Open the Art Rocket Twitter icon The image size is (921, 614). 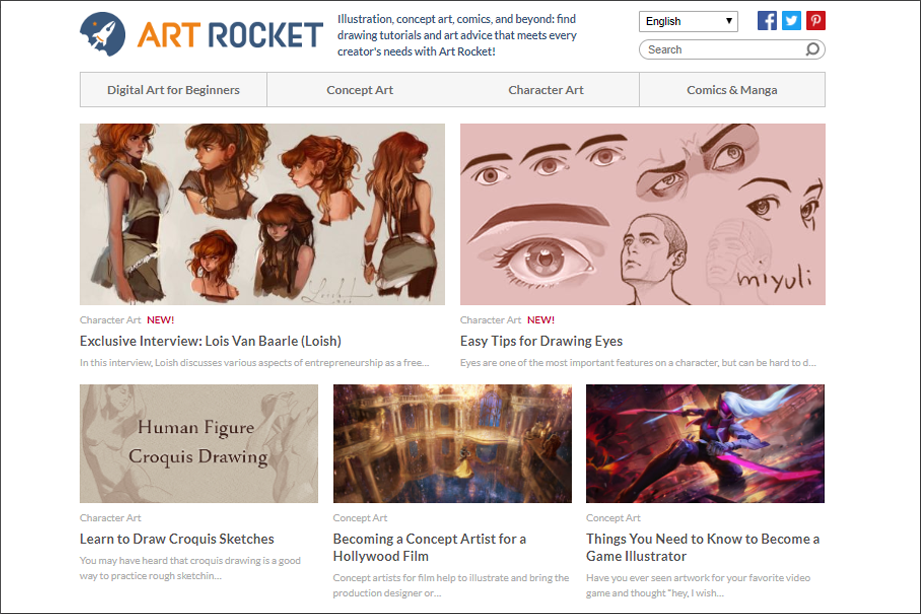(x=791, y=21)
